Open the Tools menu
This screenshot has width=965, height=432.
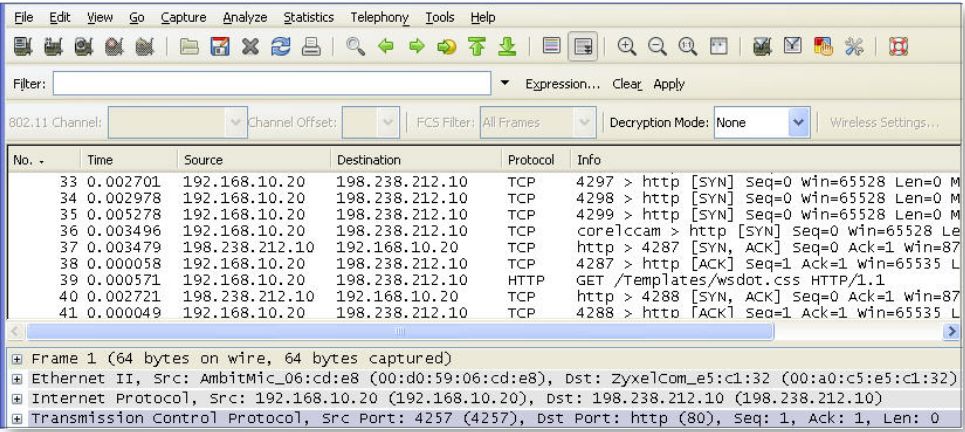pos(440,17)
